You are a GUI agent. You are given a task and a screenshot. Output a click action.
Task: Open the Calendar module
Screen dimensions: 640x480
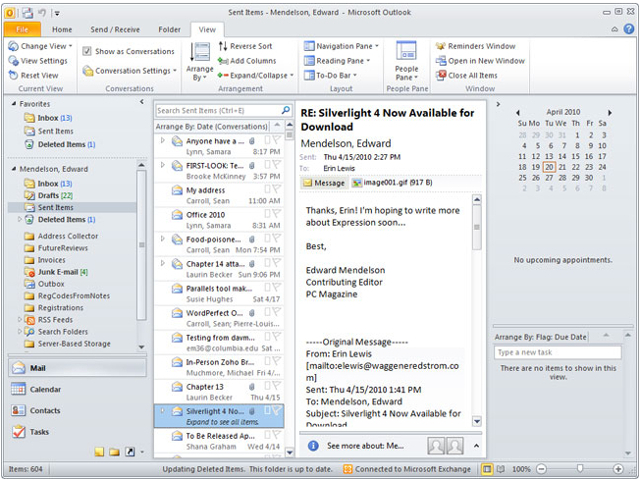pyautogui.click(x=77, y=389)
